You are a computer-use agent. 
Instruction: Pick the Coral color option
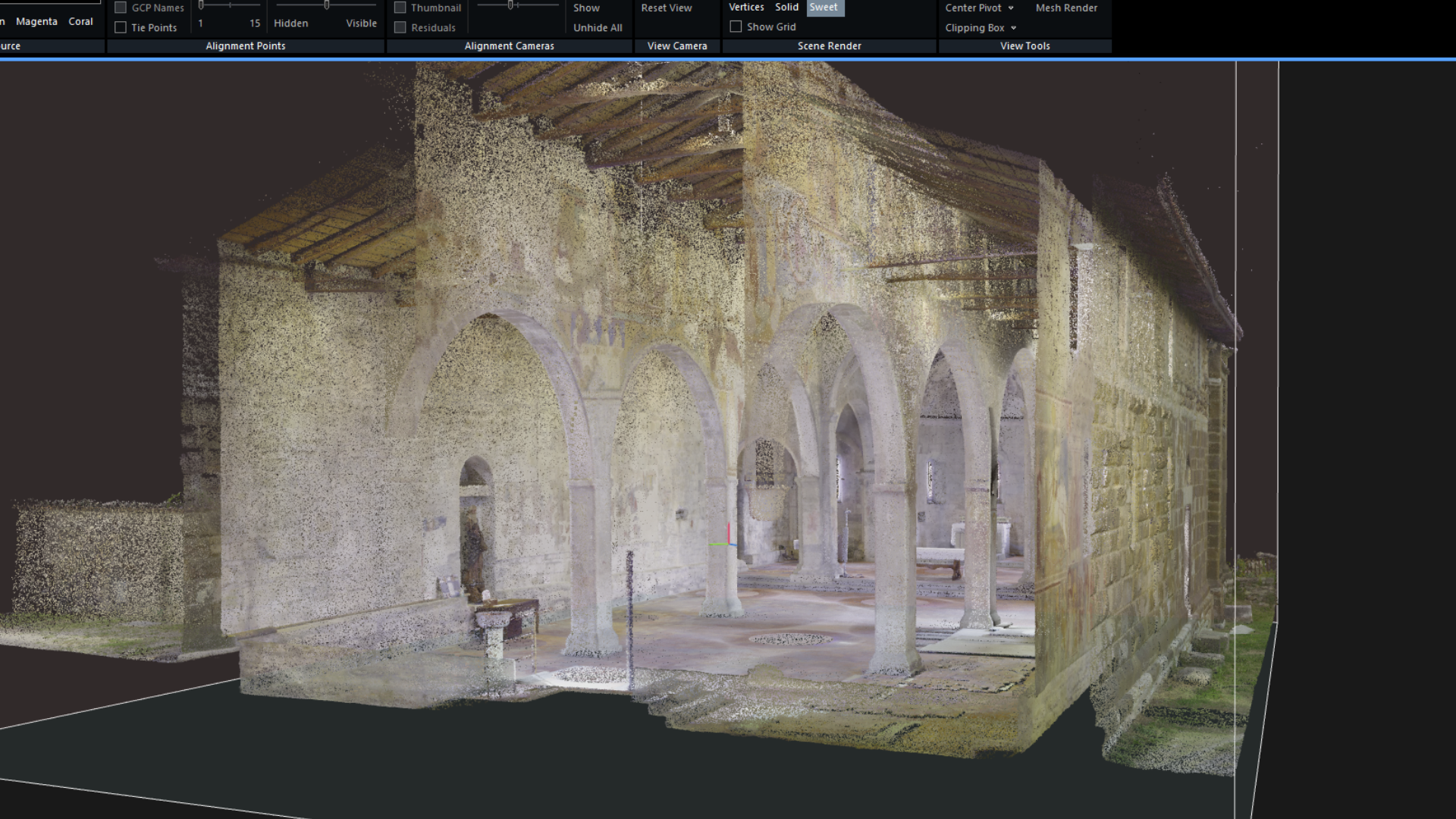[80, 21]
